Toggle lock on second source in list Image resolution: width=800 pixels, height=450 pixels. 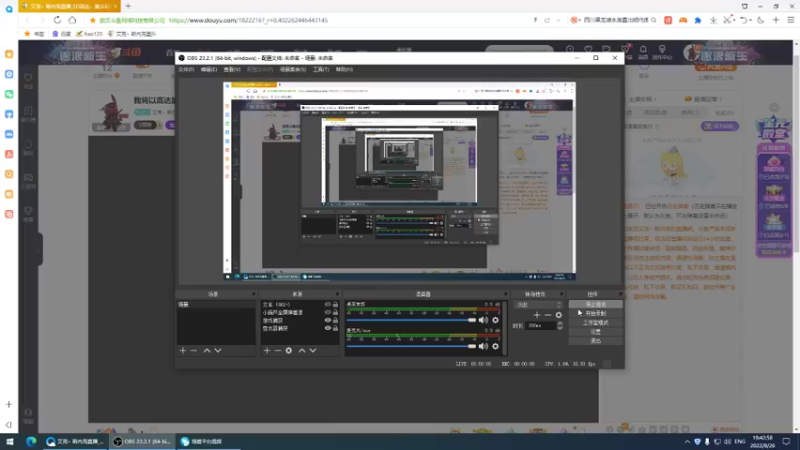tap(335, 312)
